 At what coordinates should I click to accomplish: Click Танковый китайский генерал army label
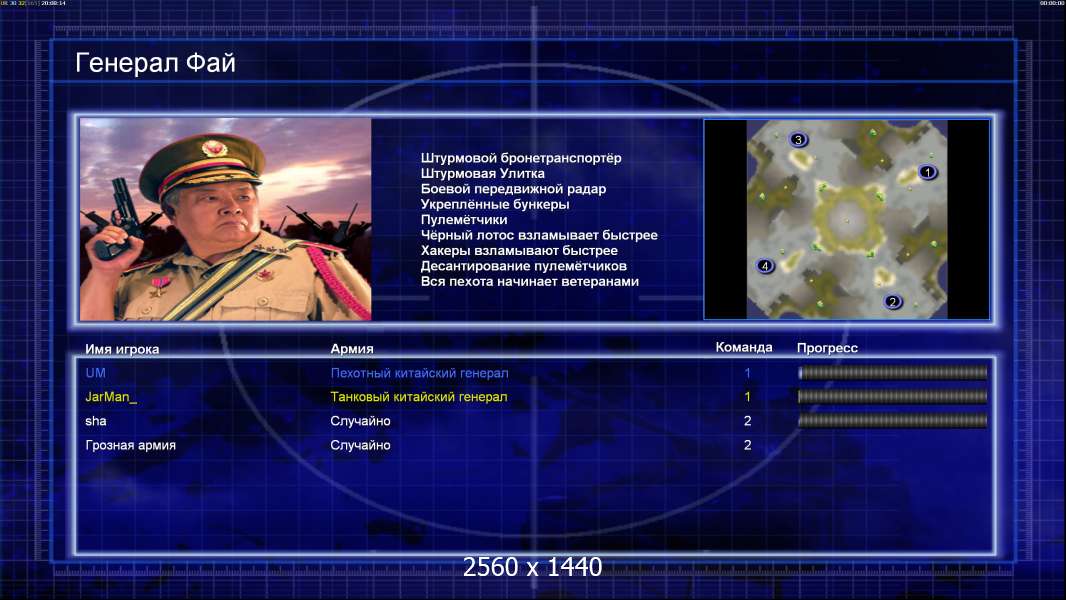(419, 397)
